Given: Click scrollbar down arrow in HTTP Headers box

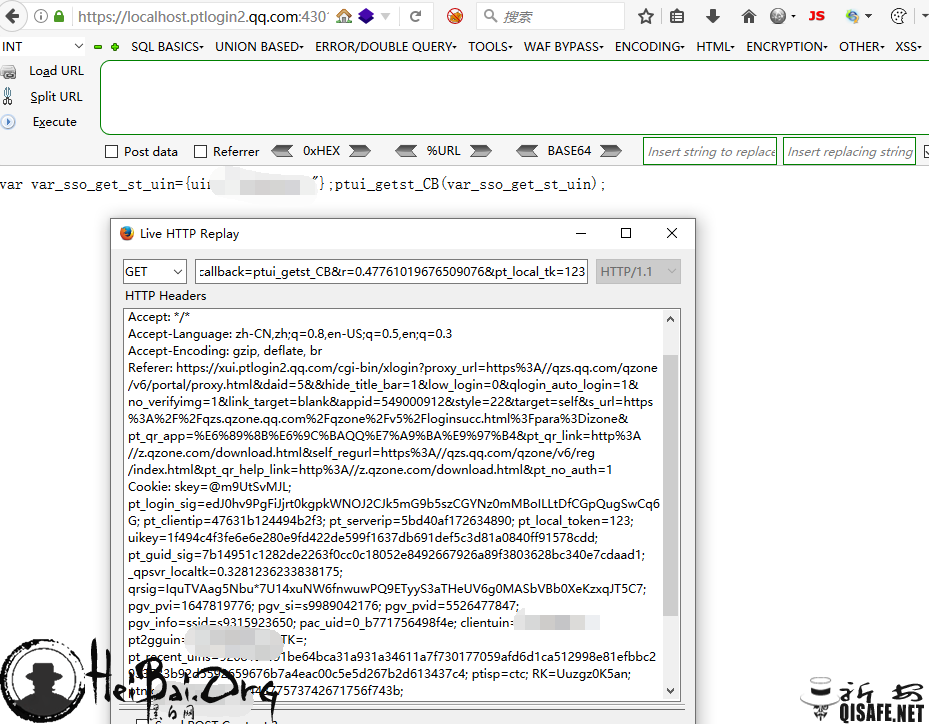Looking at the screenshot, I should (x=670, y=690).
